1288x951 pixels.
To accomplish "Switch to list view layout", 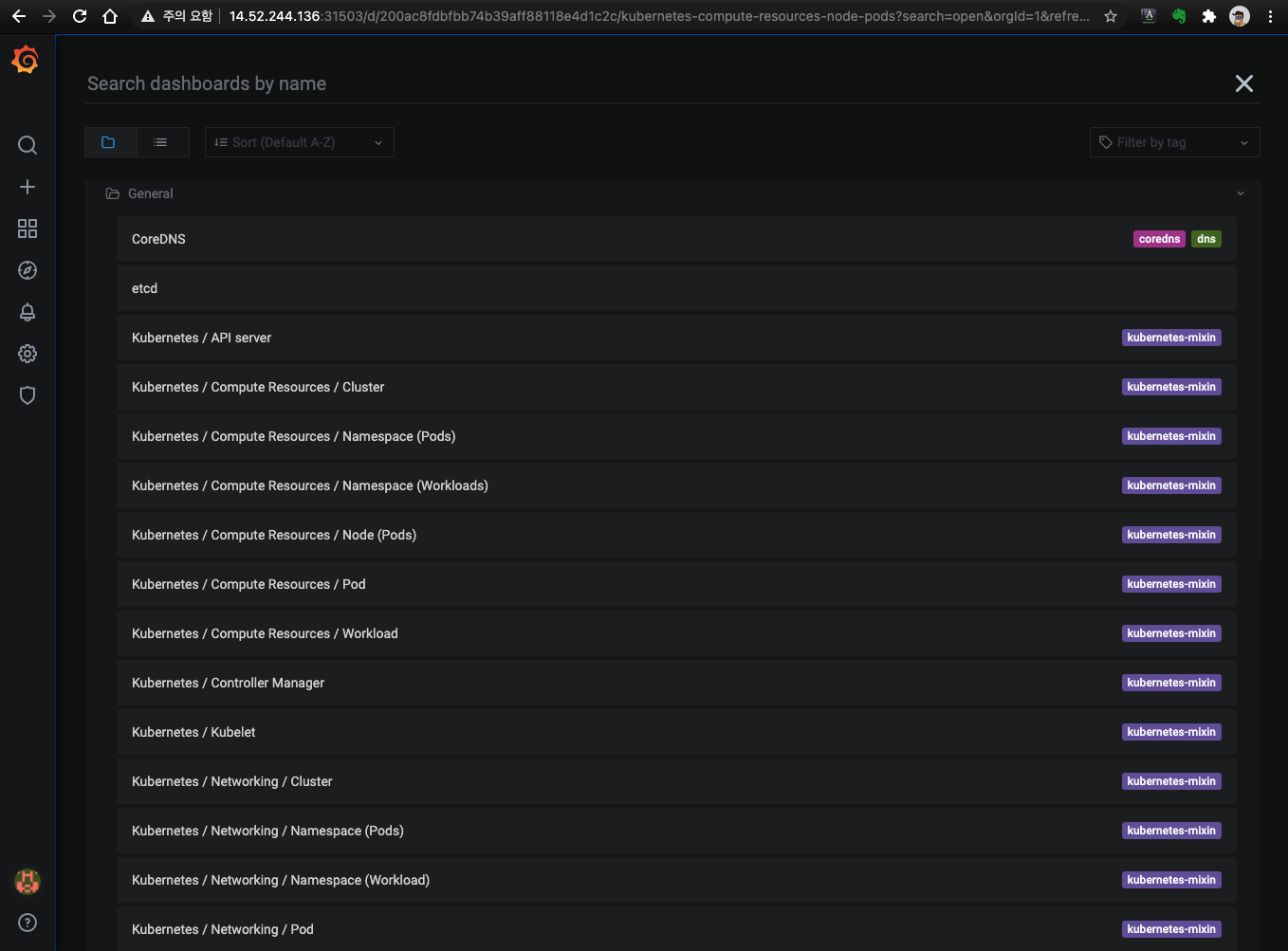I will tap(162, 142).
